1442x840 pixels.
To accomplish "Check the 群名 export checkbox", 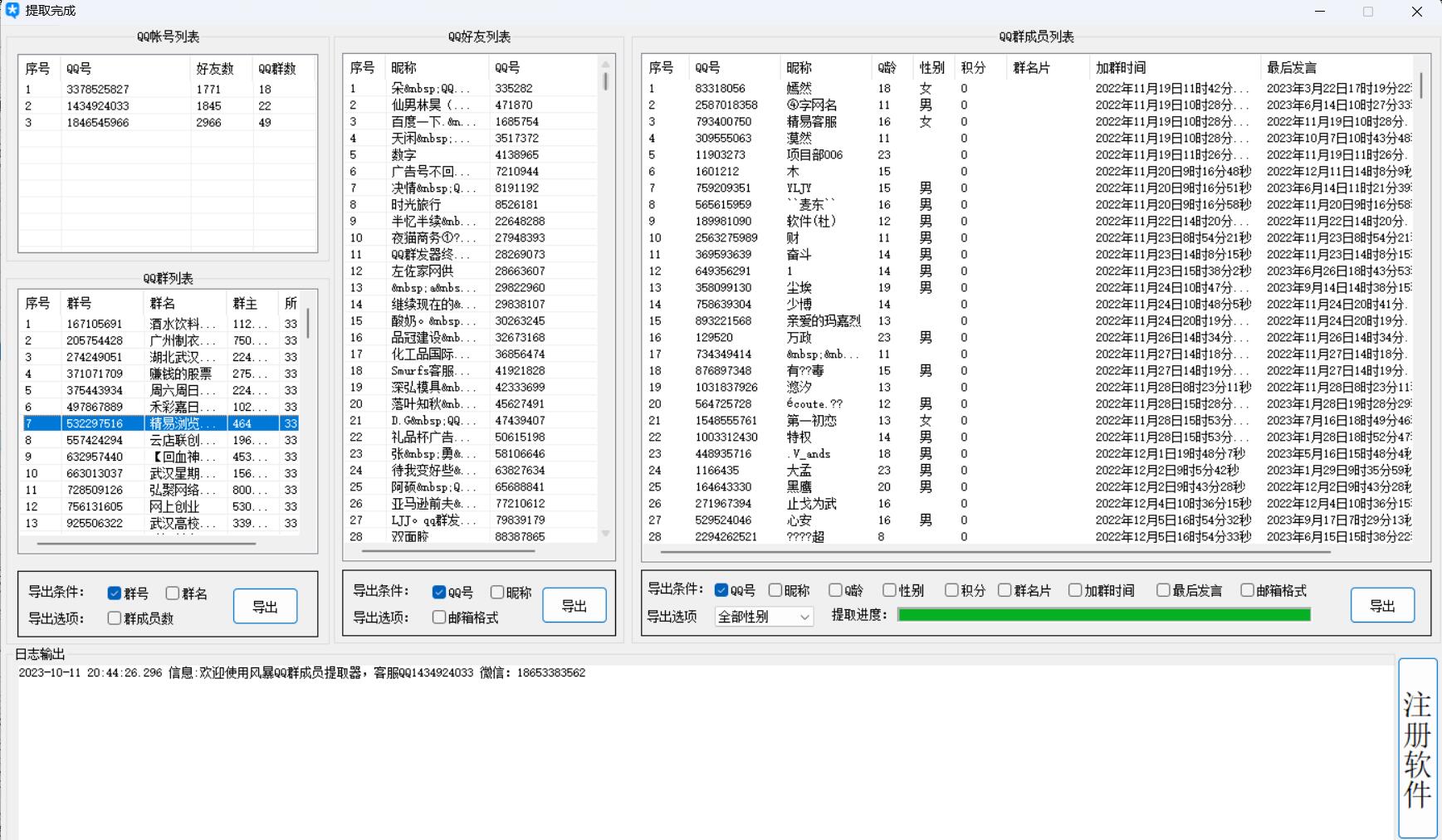I will coord(173,593).
